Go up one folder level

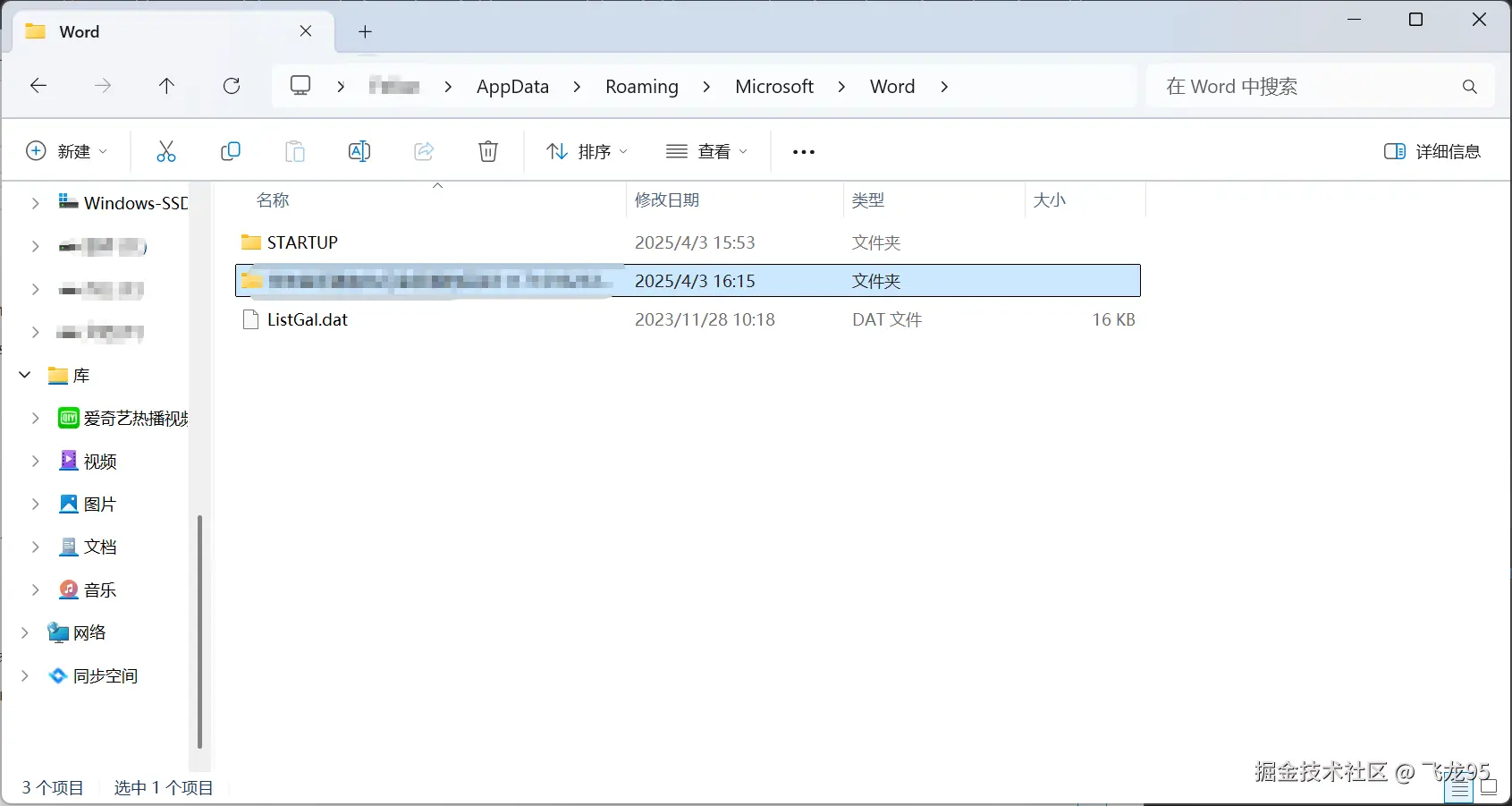[166, 86]
